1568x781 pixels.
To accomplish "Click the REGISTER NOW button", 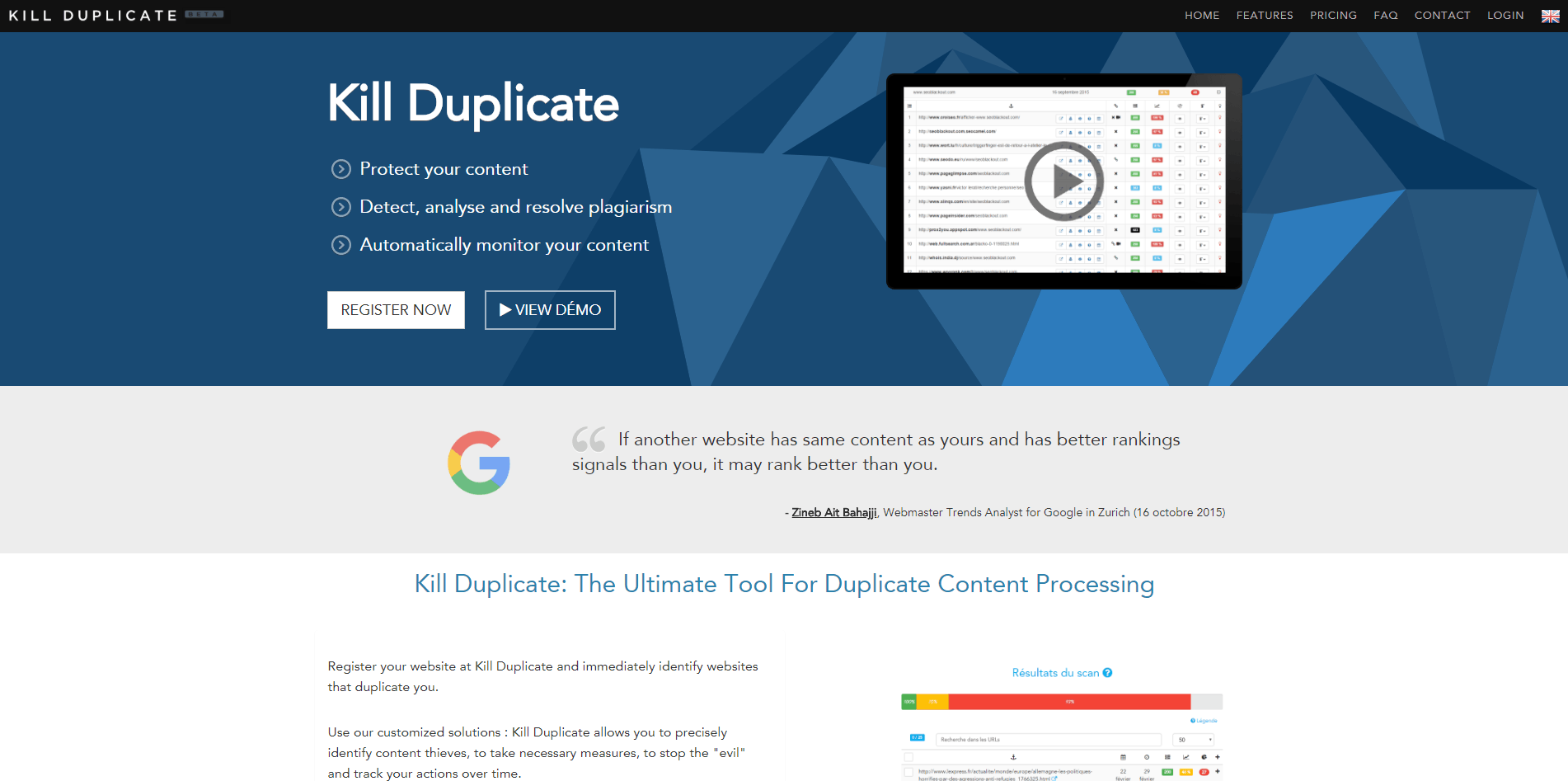I will coord(396,310).
